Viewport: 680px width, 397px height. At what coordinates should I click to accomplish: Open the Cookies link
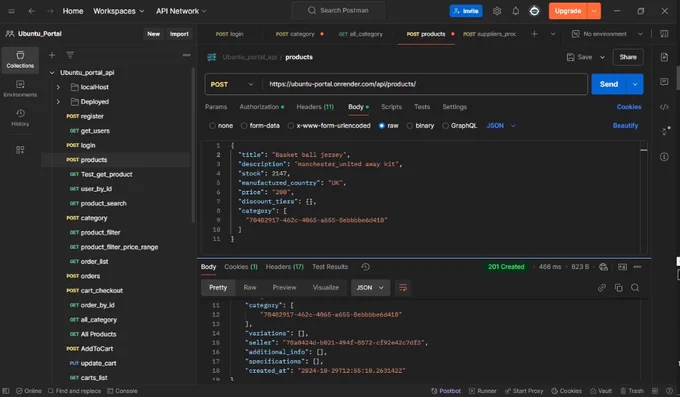[629, 107]
